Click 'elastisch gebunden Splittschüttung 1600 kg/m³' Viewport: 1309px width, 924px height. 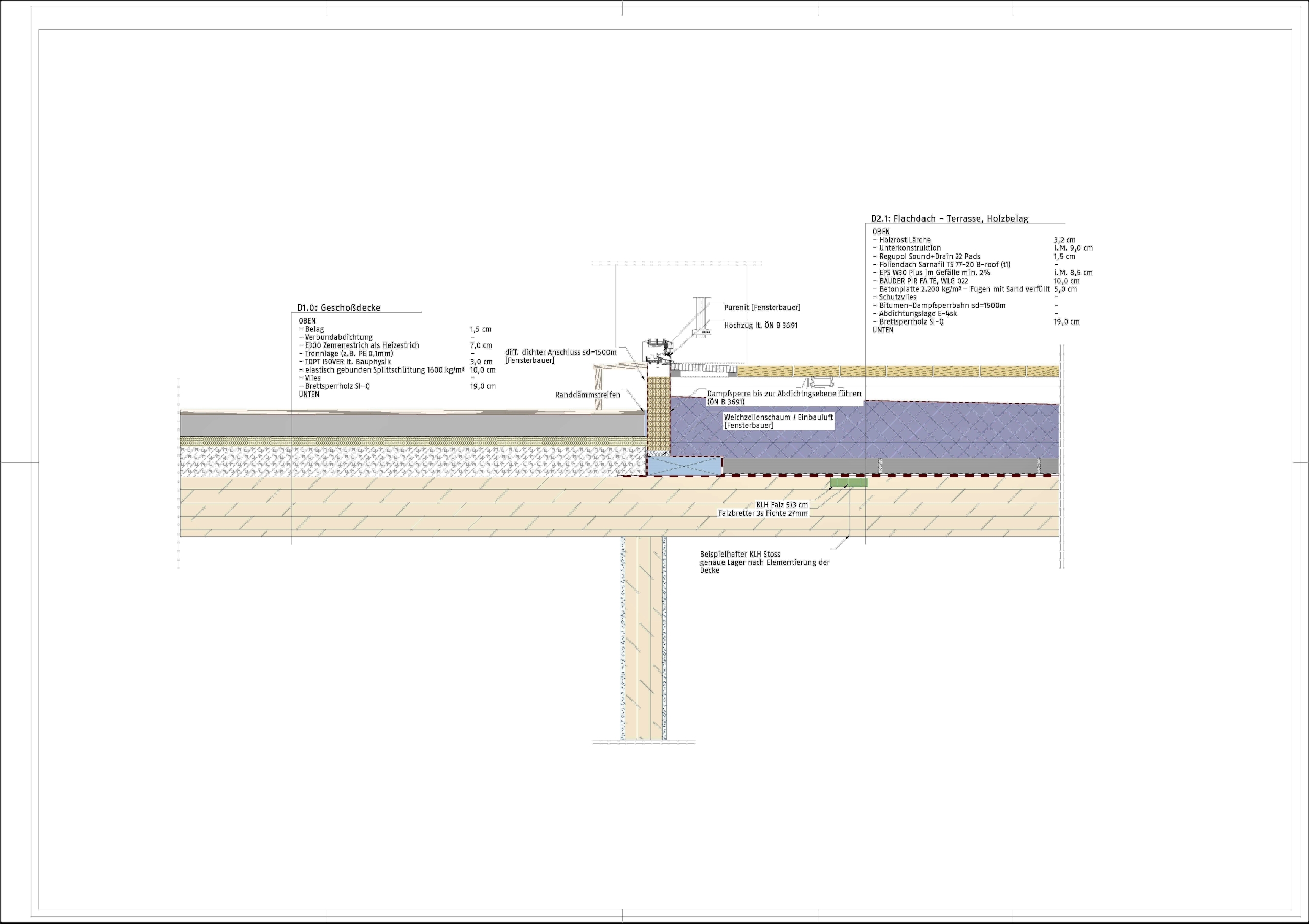(x=385, y=369)
